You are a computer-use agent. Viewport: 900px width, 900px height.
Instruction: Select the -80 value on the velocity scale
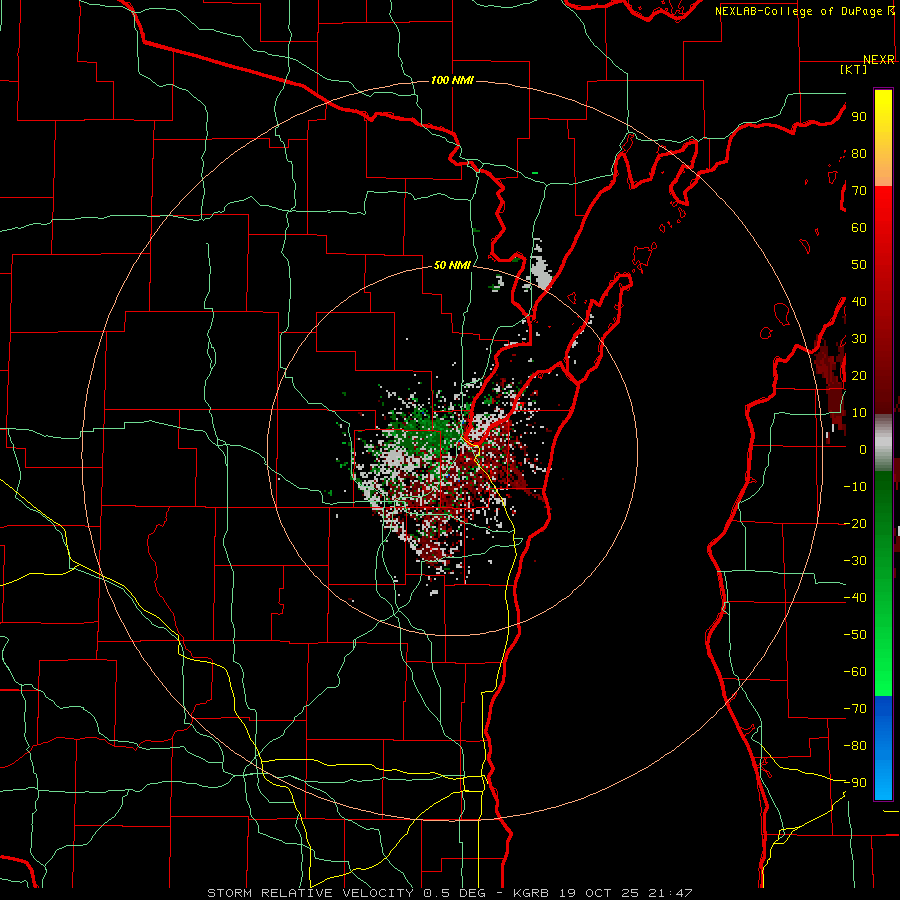(855, 746)
